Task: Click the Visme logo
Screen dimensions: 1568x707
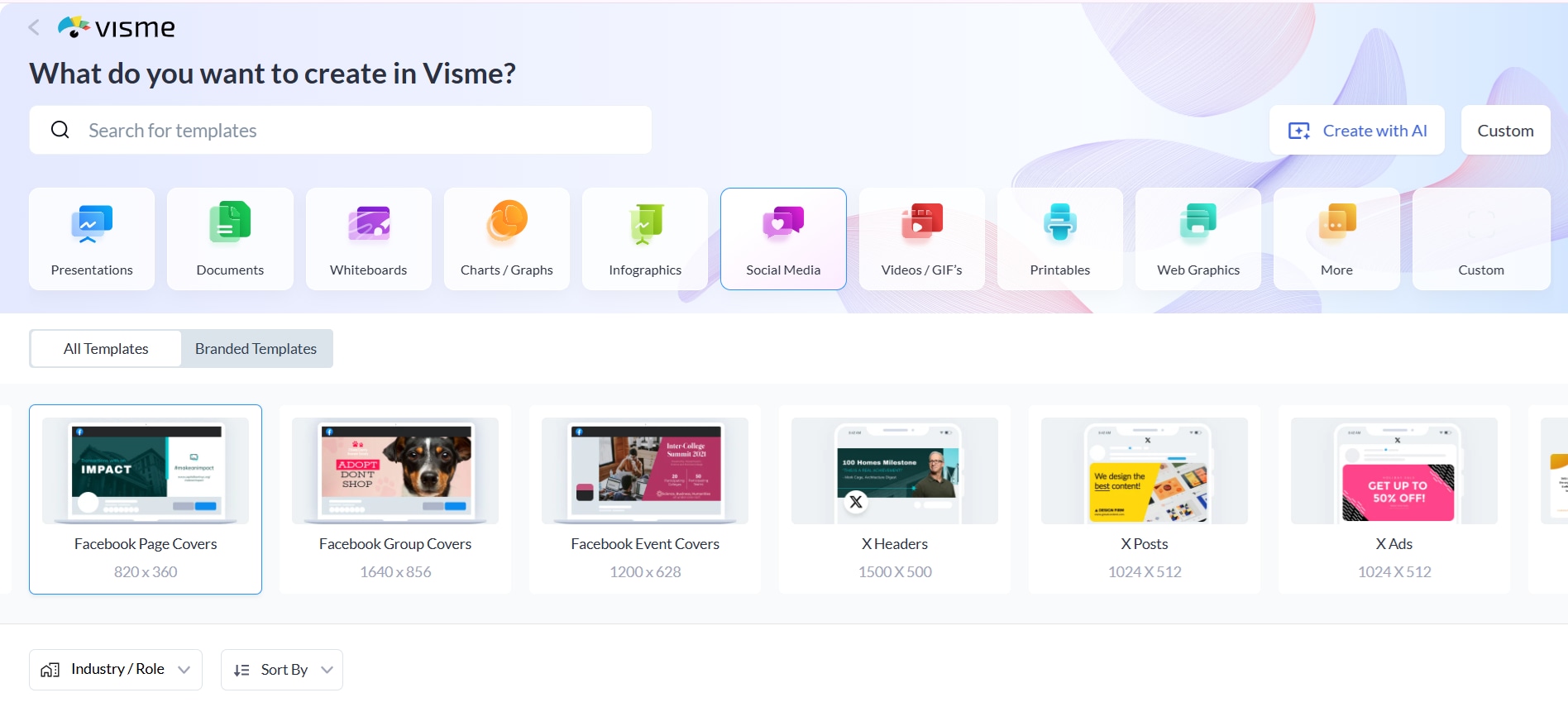Action: coord(117,27)
